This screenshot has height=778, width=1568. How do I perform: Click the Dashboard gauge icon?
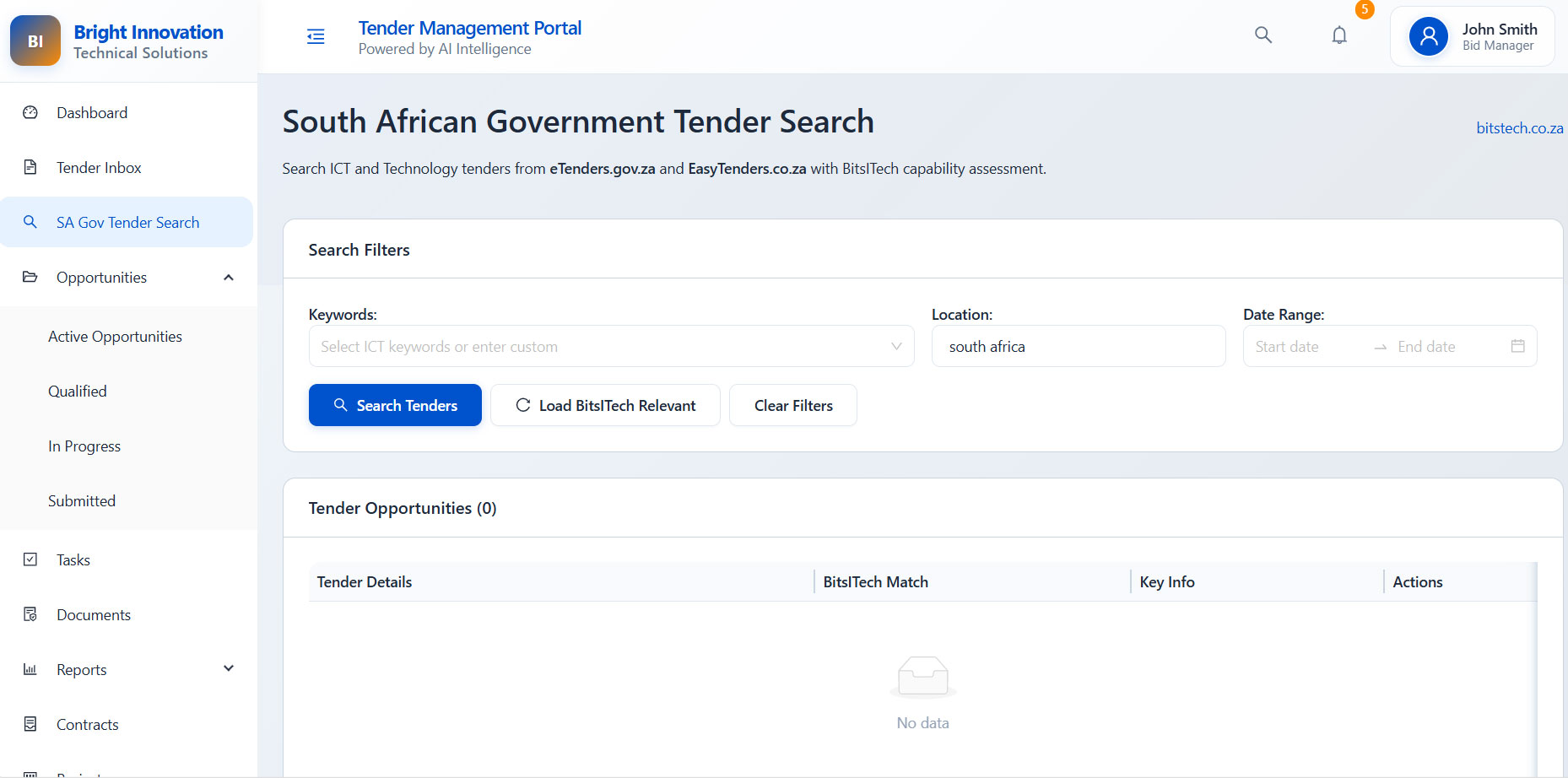pyautogui.click(x=30, y=112)
